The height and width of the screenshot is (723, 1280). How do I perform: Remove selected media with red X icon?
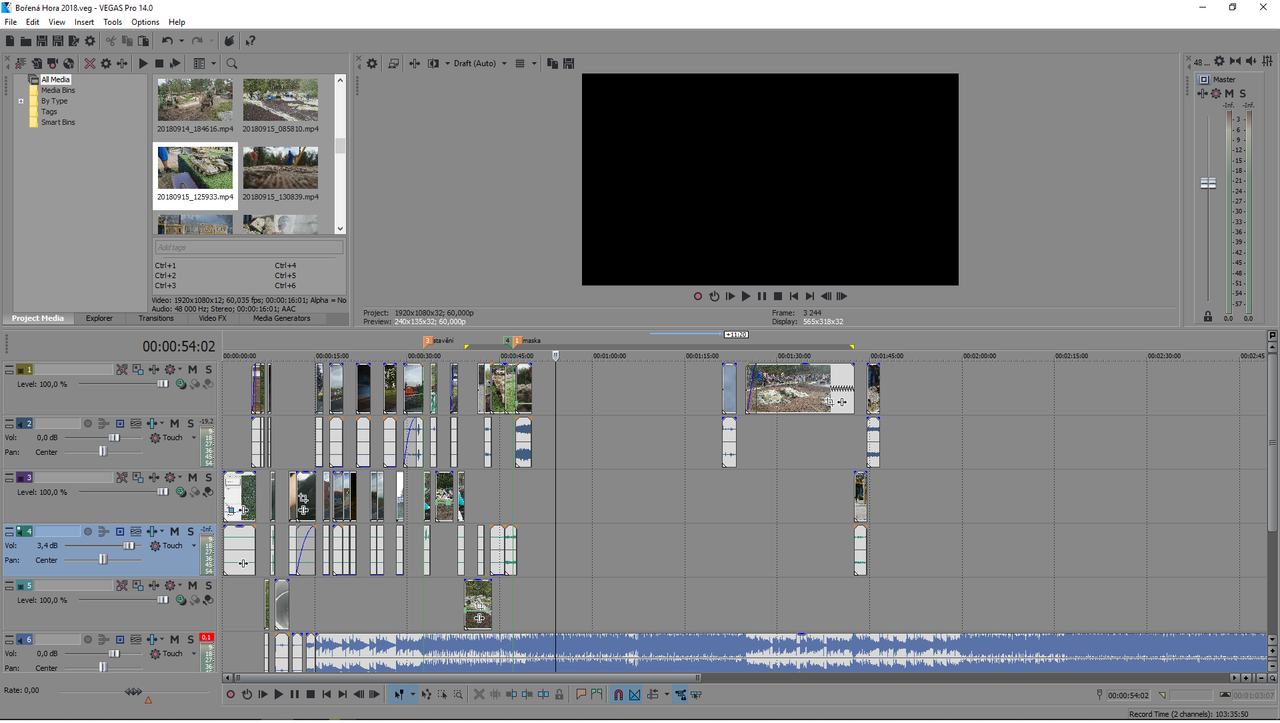[90, 63]
